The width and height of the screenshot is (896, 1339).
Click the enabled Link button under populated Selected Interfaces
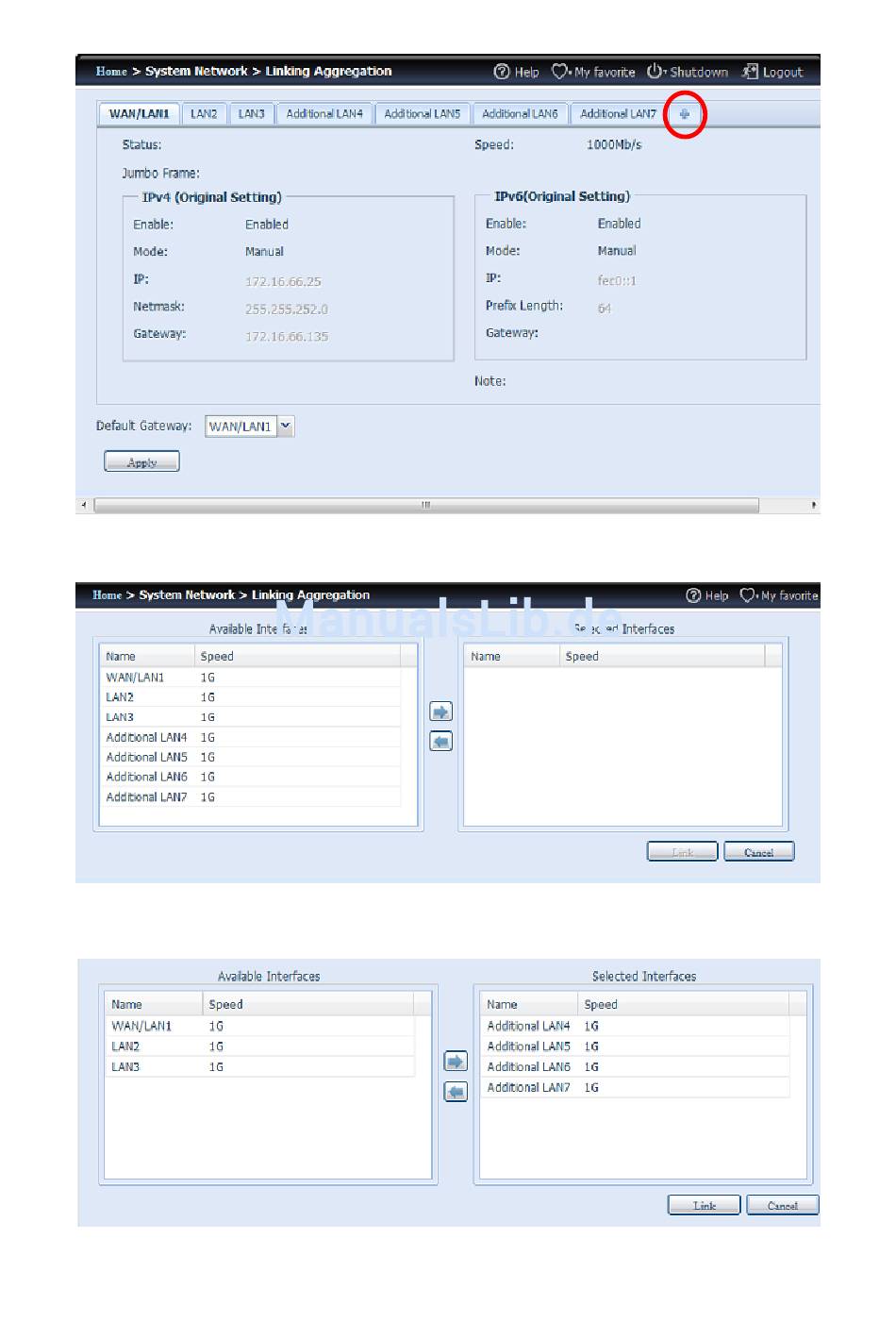tap(704, 1205)
